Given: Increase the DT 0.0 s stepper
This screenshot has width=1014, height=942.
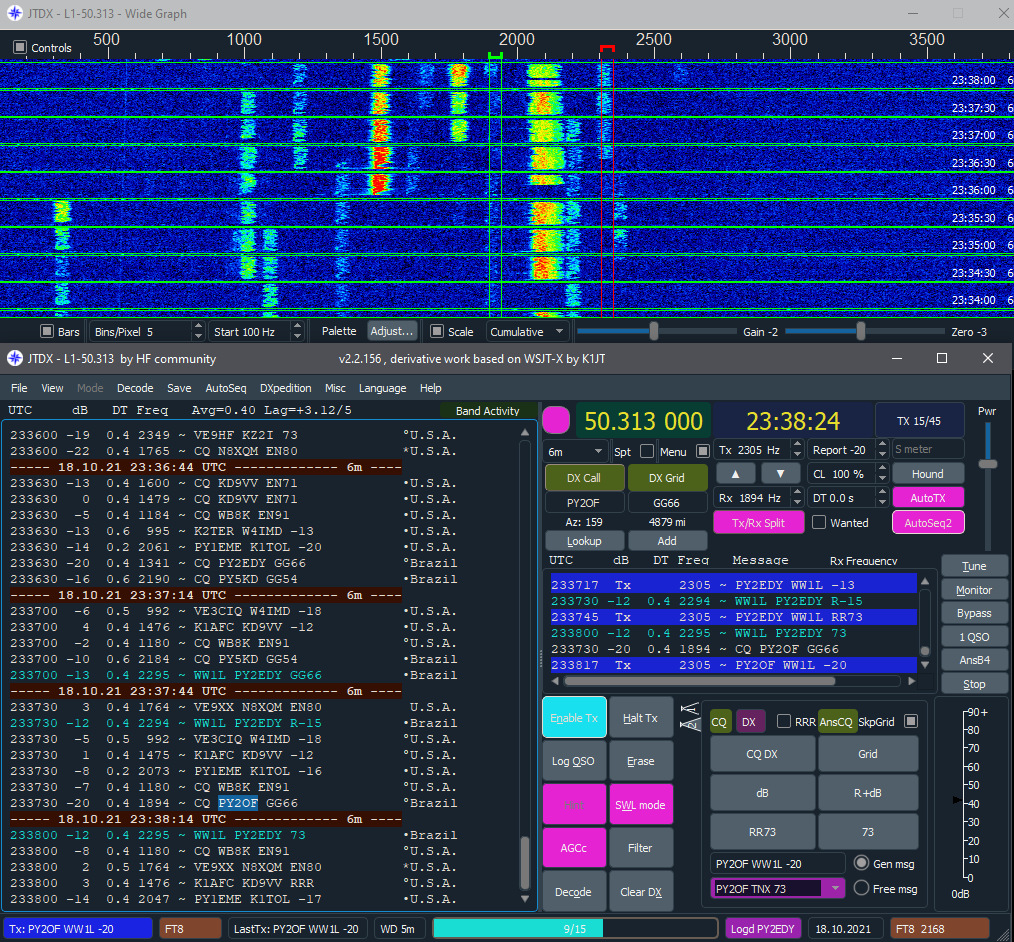Looking at the screenshot, I should pos(882,494).
